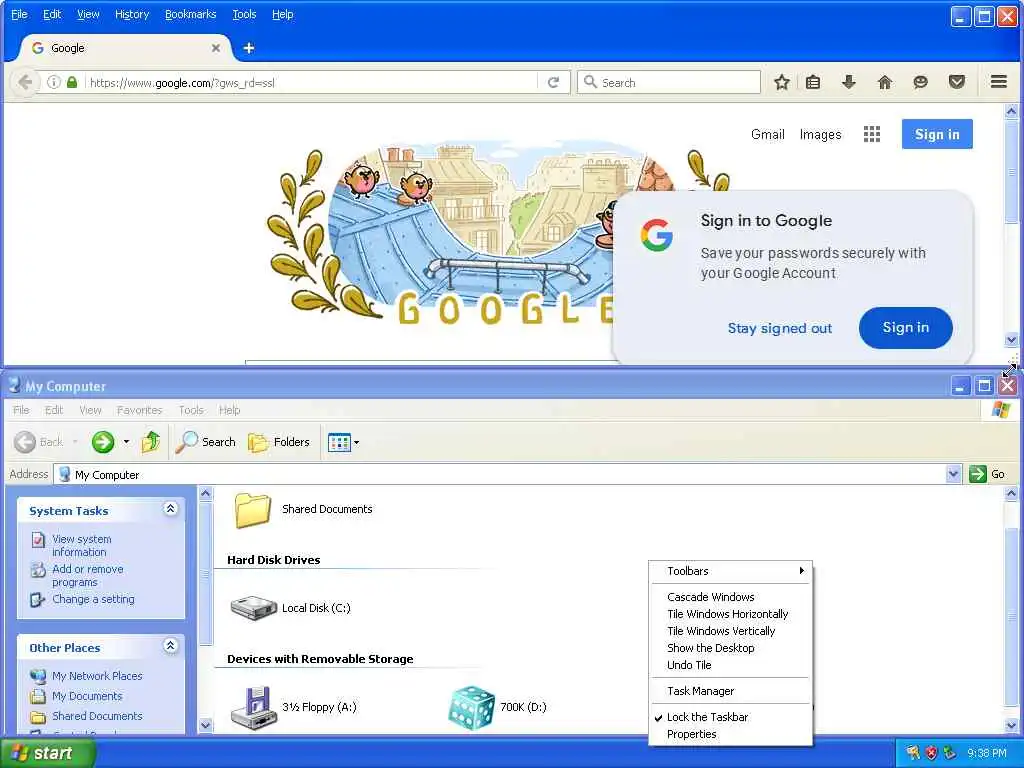1024x768 pixels.
Task: Click the green Forward arrow in My Computer
Action: pyautogui.click(x=103, y=442)
